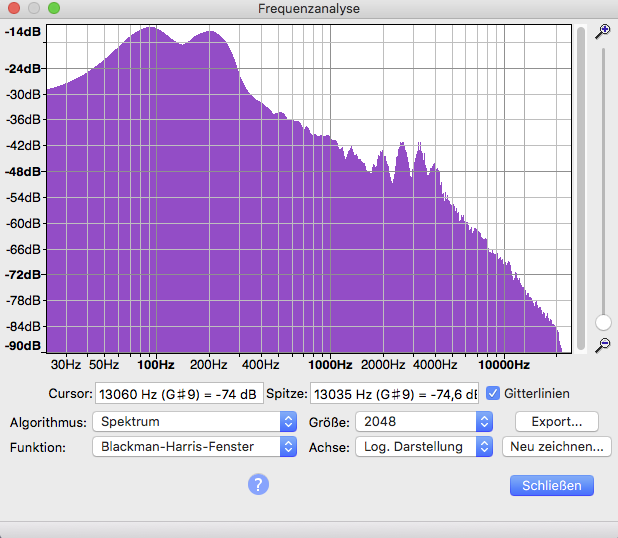The image size is (618, 538).
Task: Open the help question mark button
Action: pyautogui.click(x=258, y=484)
